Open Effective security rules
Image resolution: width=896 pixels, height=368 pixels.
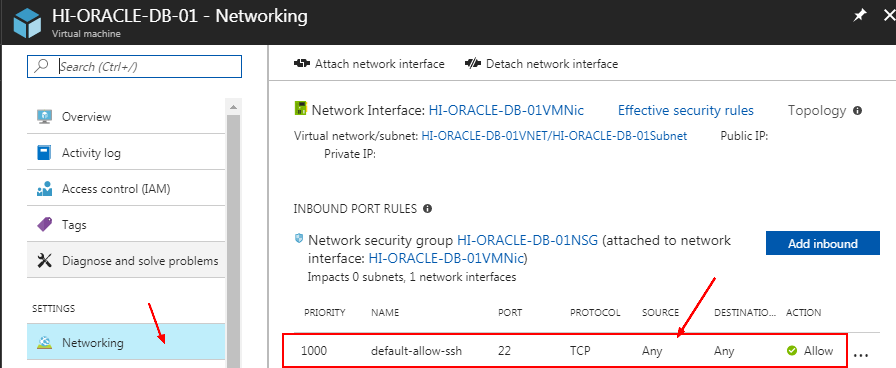coord(686,110)
